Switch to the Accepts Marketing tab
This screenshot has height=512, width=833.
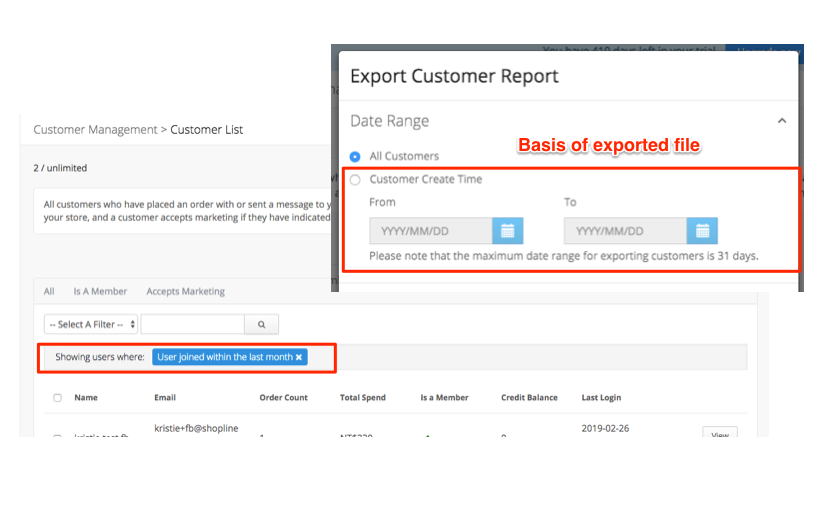pos(185,291)
